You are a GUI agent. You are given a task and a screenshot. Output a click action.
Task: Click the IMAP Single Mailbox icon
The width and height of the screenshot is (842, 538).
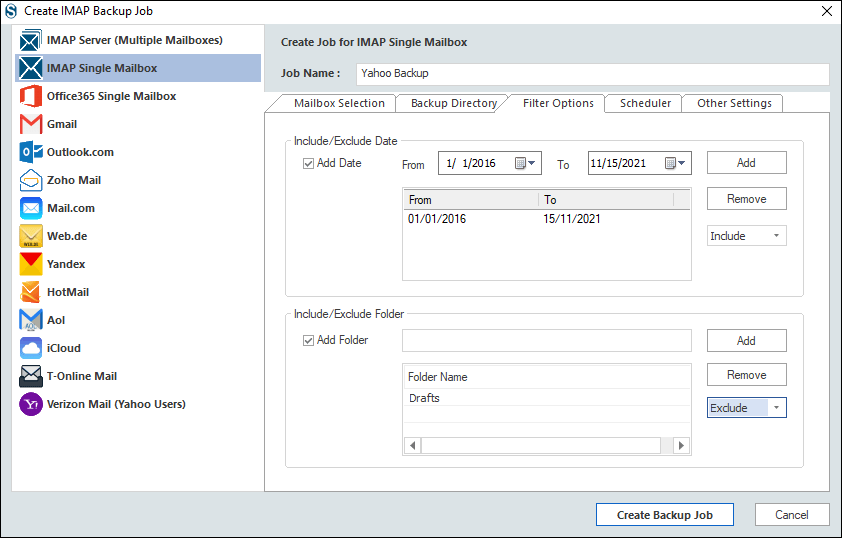coord(31,68)
